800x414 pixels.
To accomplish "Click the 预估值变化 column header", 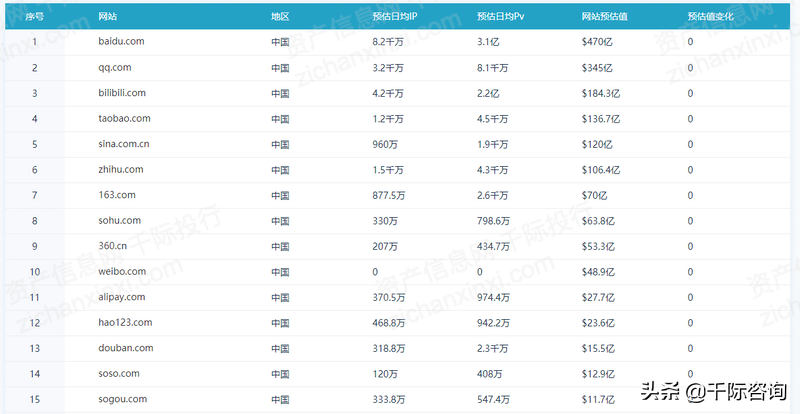I will click(x=711, y=16).
